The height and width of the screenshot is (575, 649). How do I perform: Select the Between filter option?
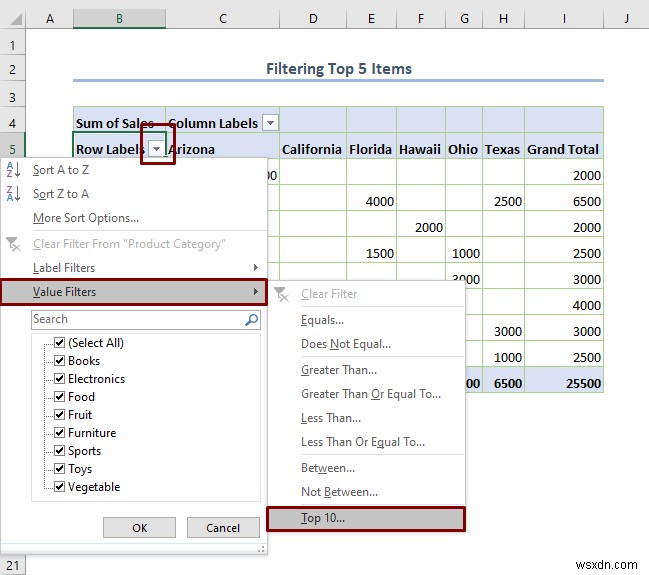[x=366, y=468]
